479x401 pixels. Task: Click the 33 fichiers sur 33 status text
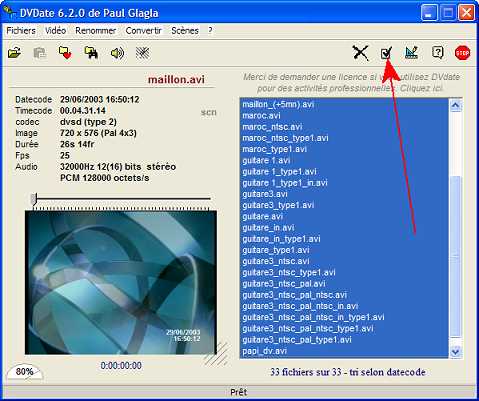click(x=348, y=372)
